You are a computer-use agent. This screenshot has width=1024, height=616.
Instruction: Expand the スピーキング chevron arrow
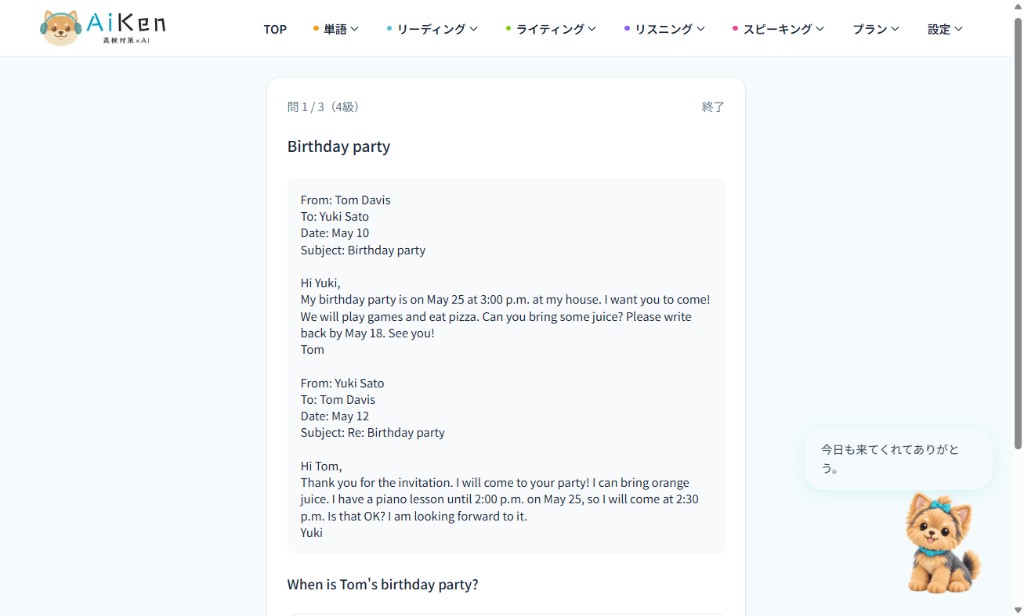[x=820, y=29]
